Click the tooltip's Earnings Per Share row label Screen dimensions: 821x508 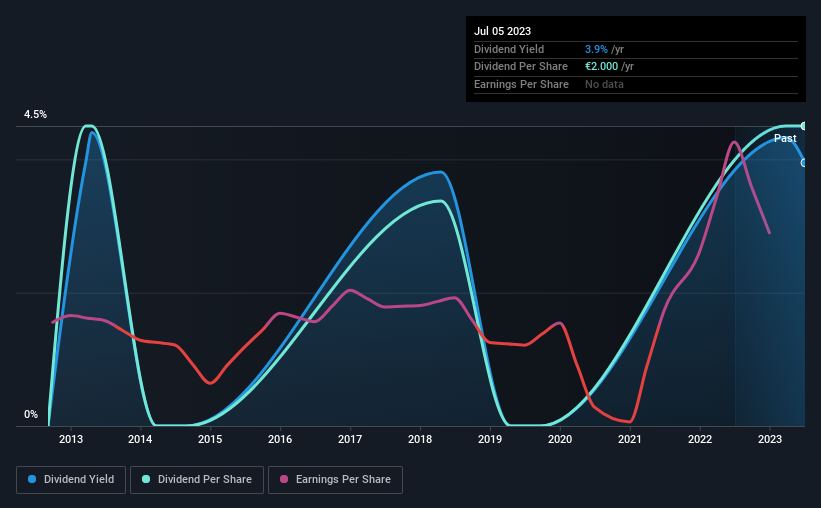[x=522, y=84]
